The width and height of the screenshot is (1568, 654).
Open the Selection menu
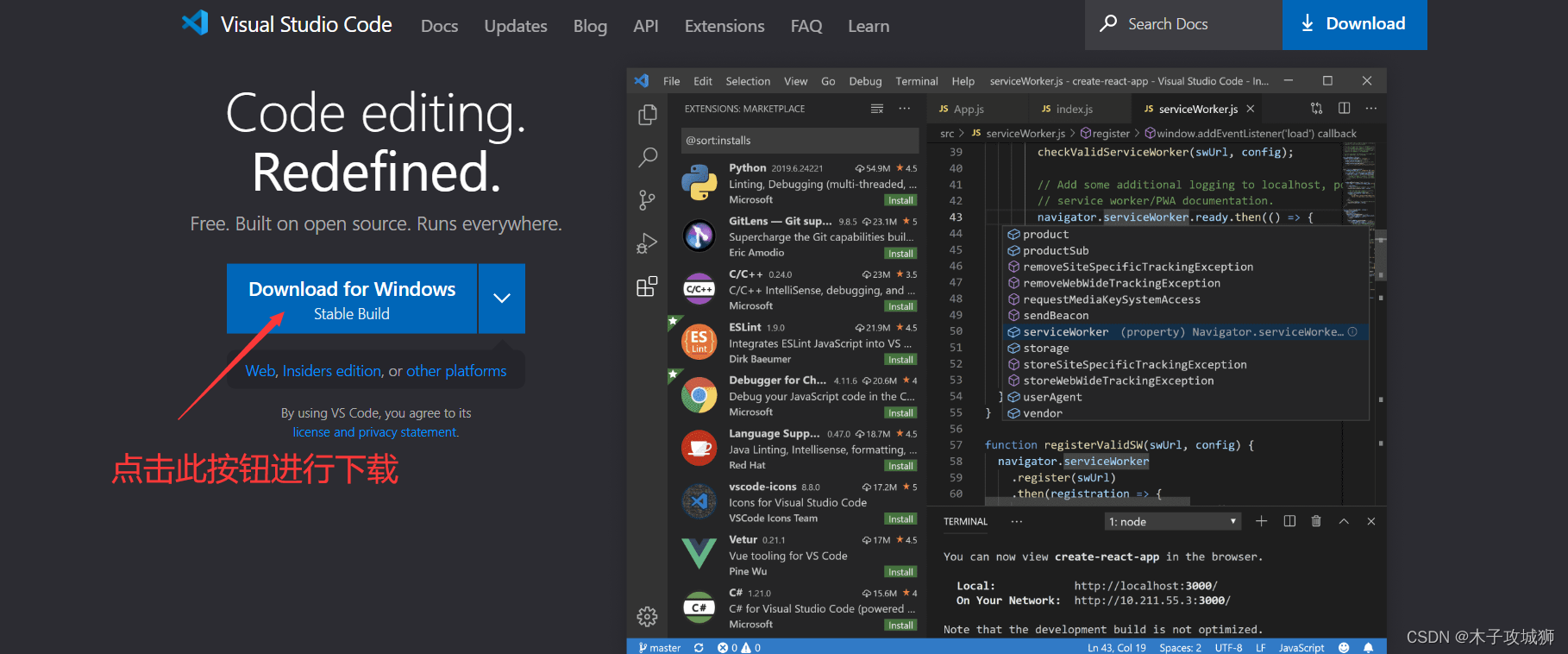[x=748, y=81]
